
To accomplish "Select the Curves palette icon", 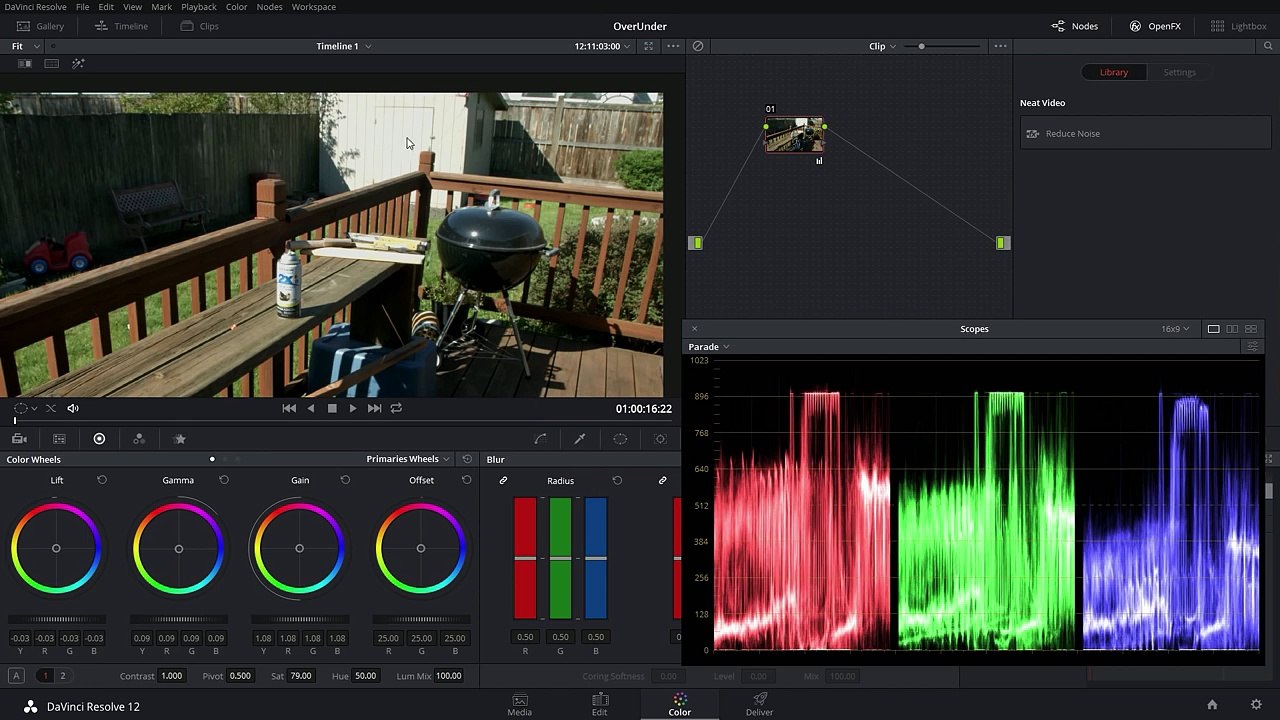I will click(x=540, y=439).
